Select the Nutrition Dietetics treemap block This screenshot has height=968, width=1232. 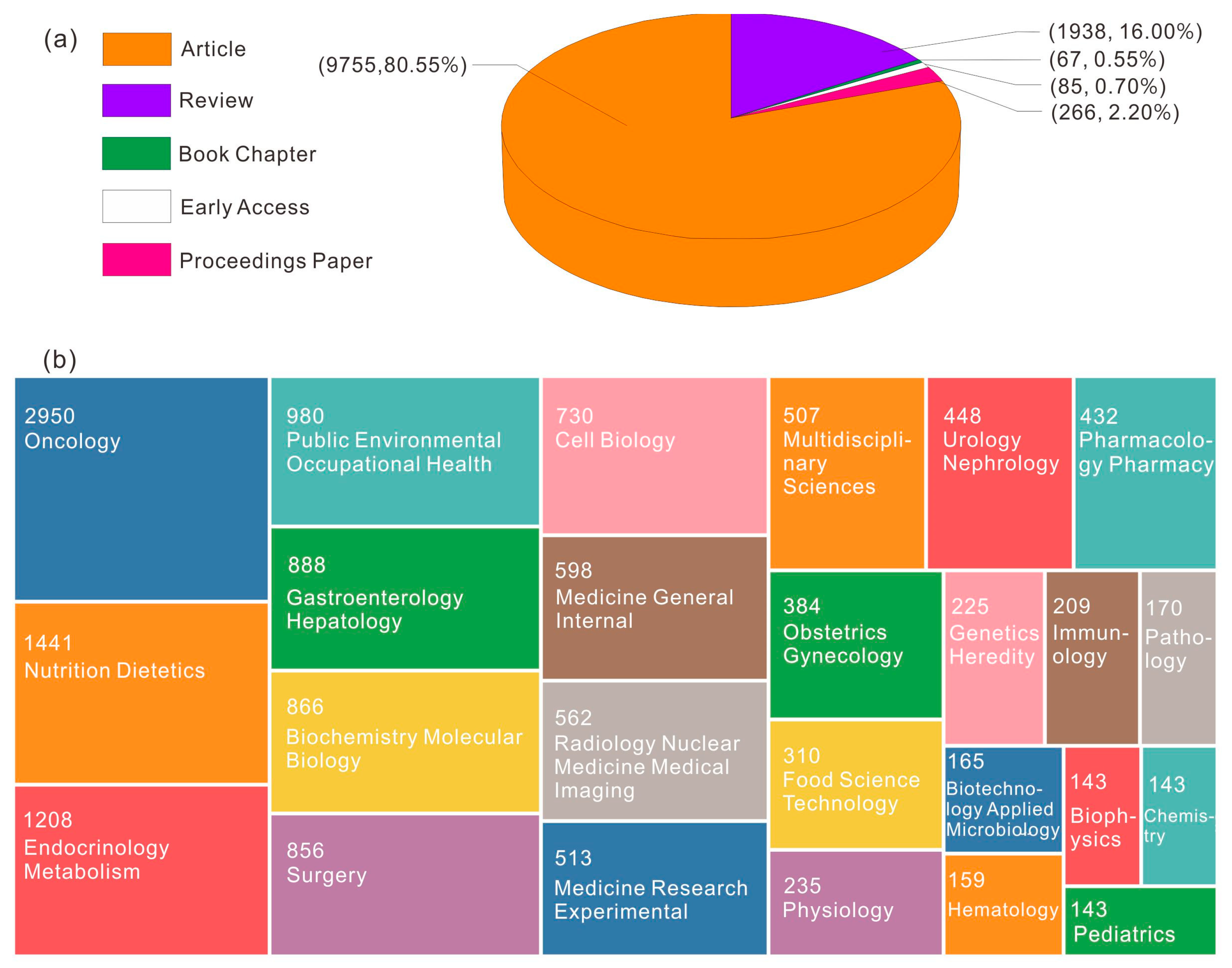click(x=141, y=693)
